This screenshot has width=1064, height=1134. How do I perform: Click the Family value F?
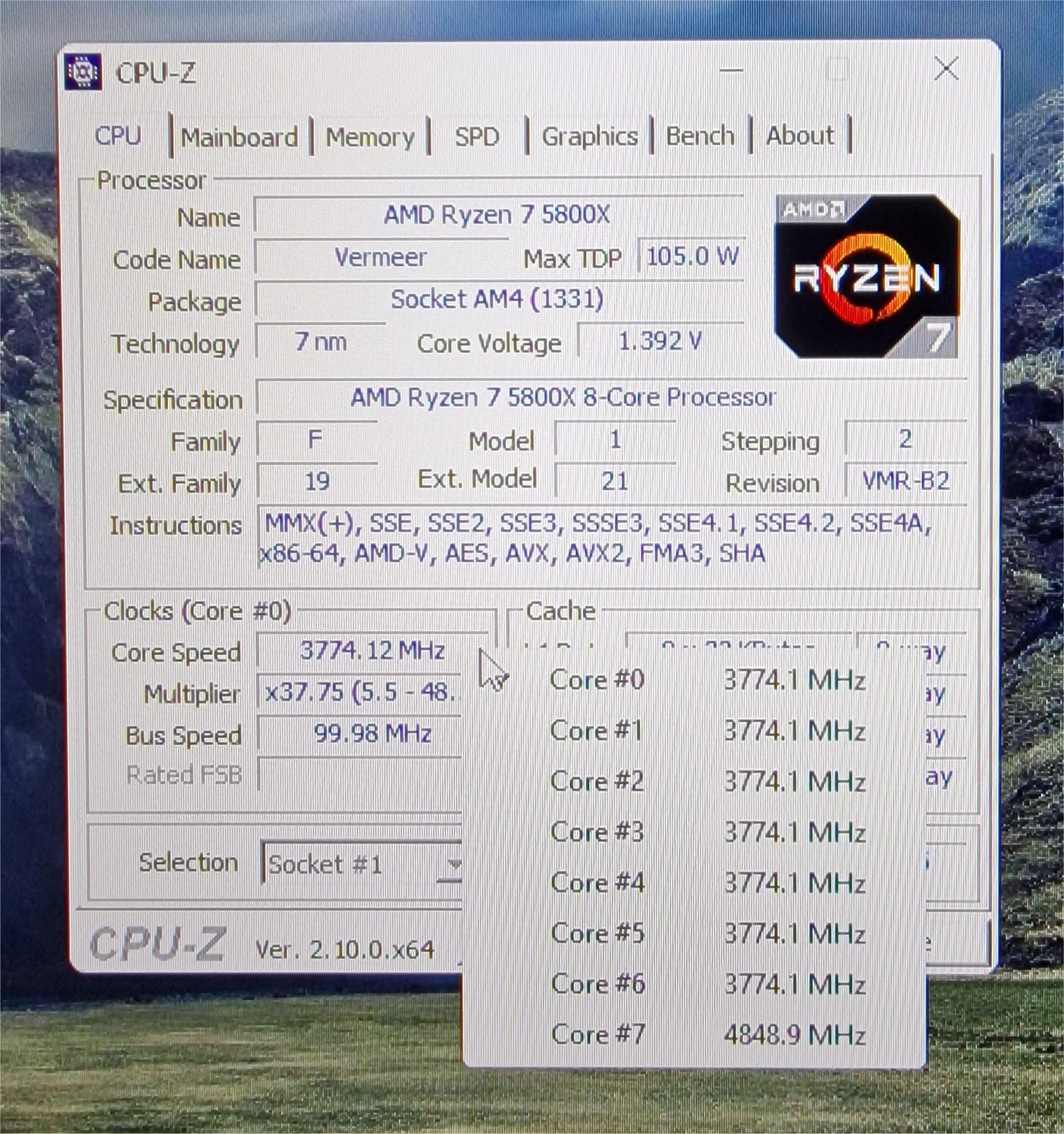coord(316,440)
